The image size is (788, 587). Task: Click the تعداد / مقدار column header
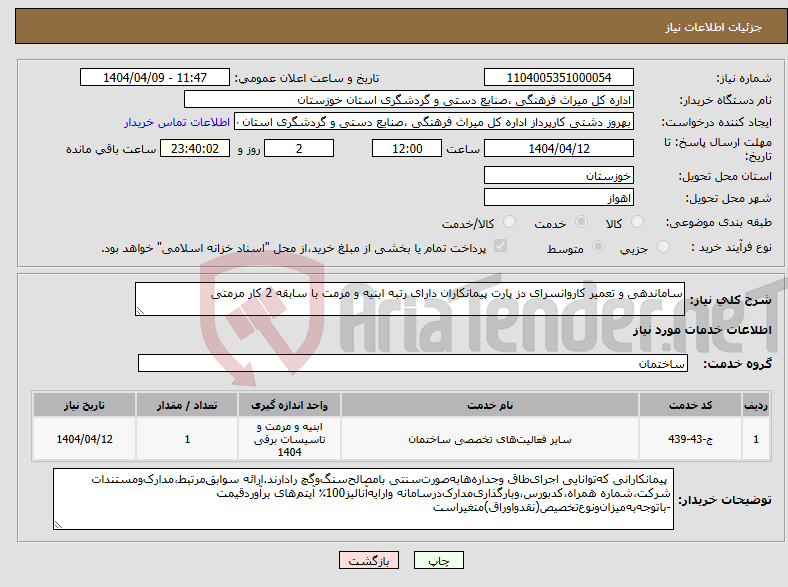[x=187, y=405]
